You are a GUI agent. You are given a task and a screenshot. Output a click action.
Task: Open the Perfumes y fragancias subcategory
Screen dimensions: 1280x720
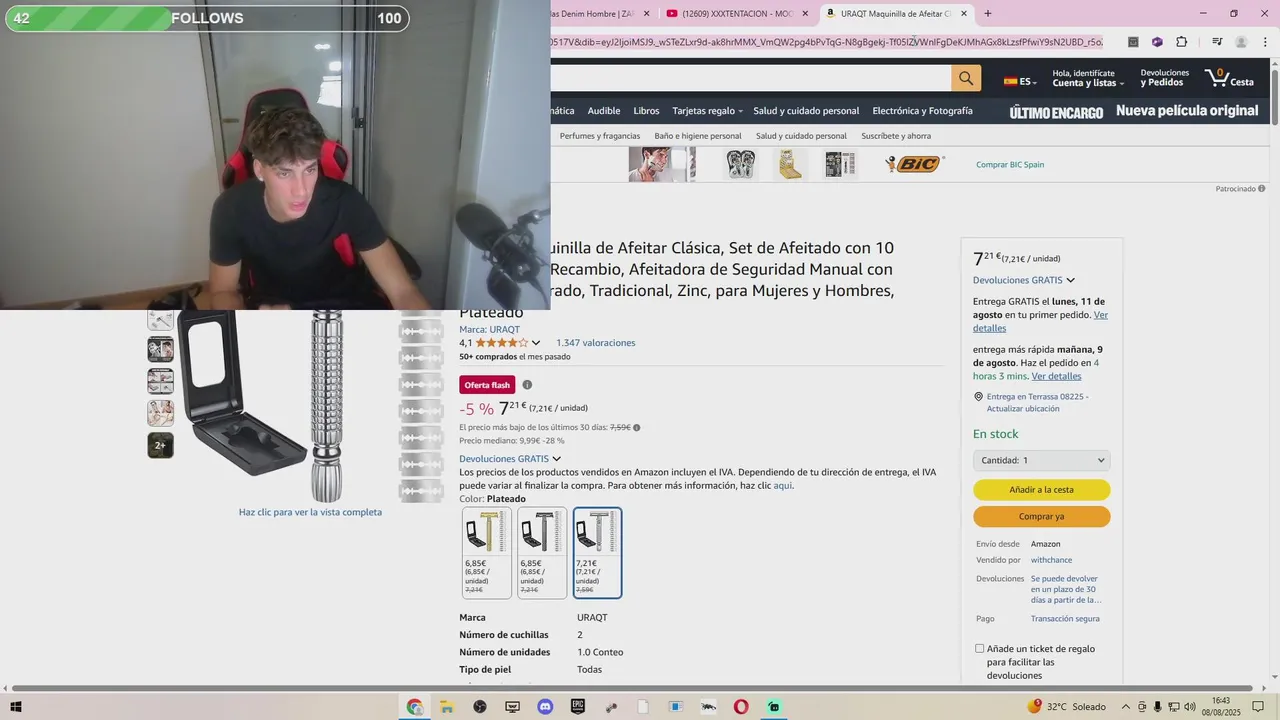pyautogui.click(x=600, y=136)
